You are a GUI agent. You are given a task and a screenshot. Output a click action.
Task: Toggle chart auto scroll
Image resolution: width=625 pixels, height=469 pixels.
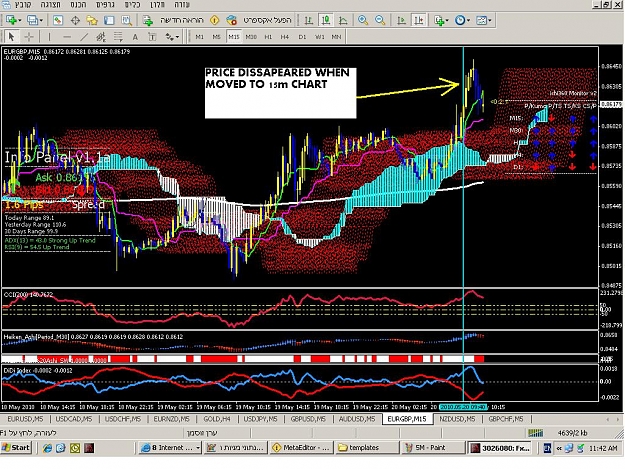[401, 20]
